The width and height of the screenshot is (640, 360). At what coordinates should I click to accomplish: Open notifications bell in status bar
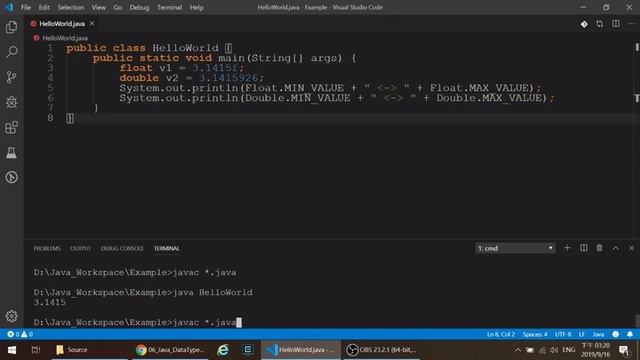tap(630, 334)
